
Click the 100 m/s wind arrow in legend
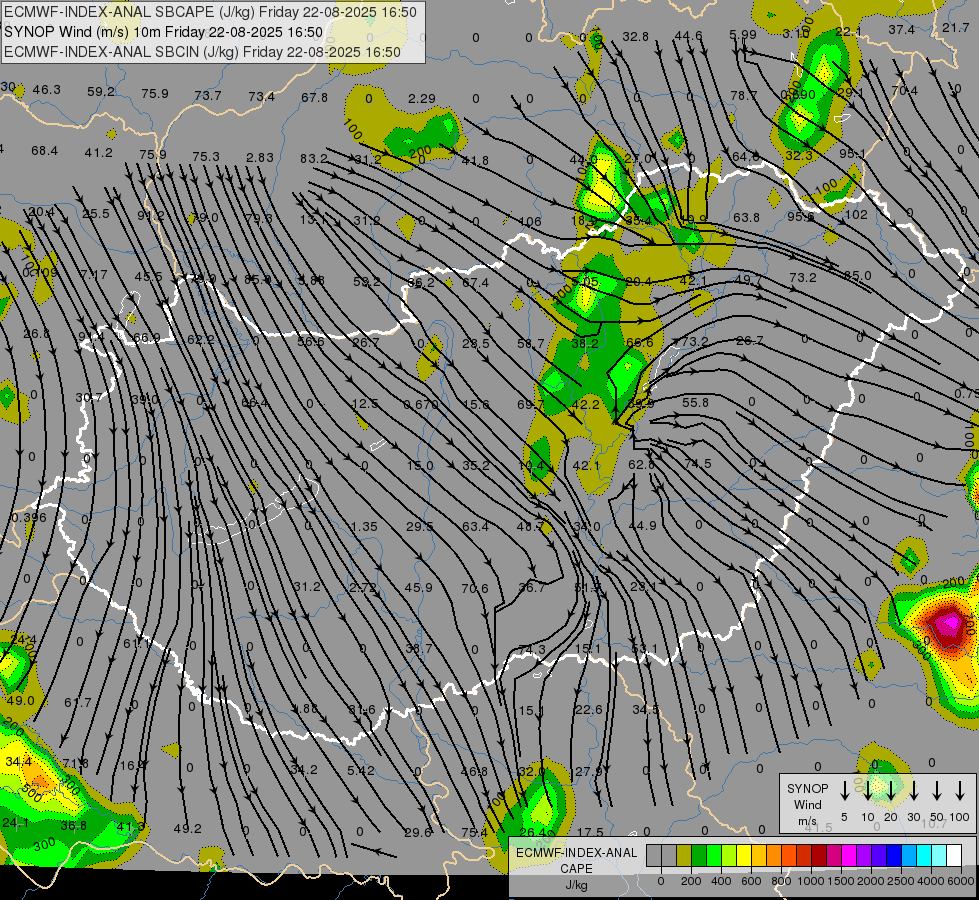tap(960, 791)
